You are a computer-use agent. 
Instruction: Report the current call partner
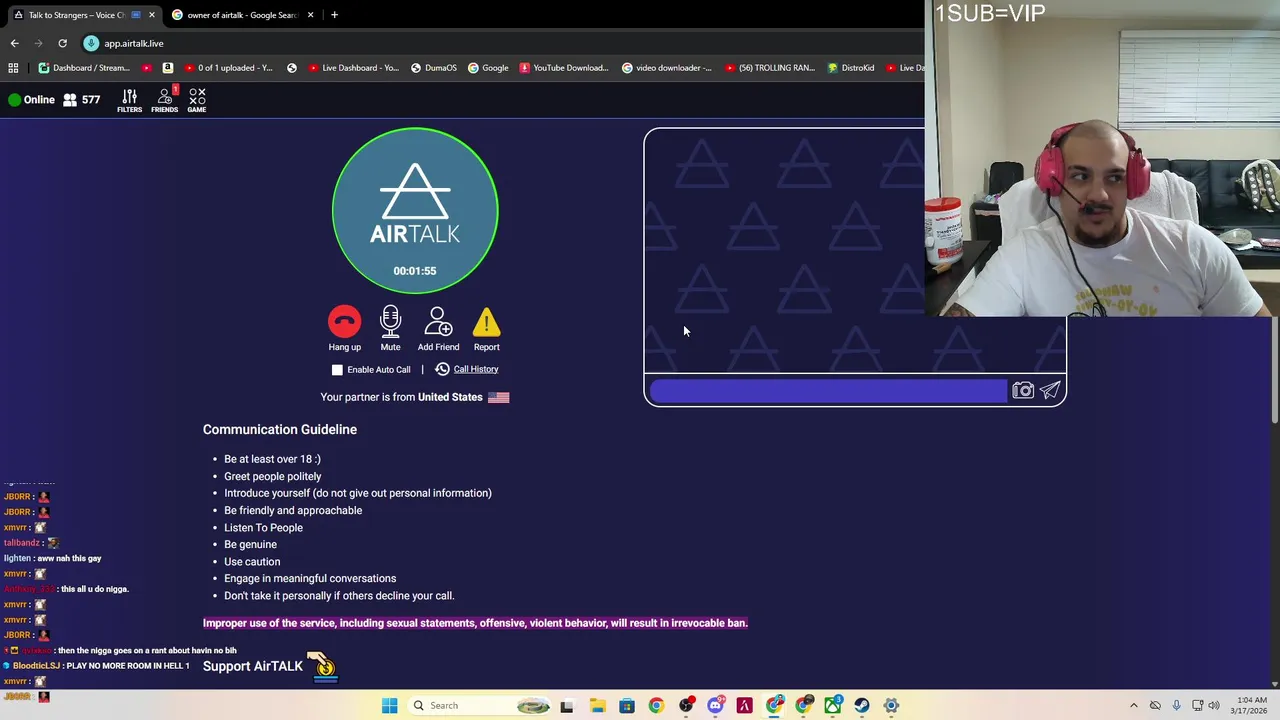pyautogui.click(x=486, y=329)
